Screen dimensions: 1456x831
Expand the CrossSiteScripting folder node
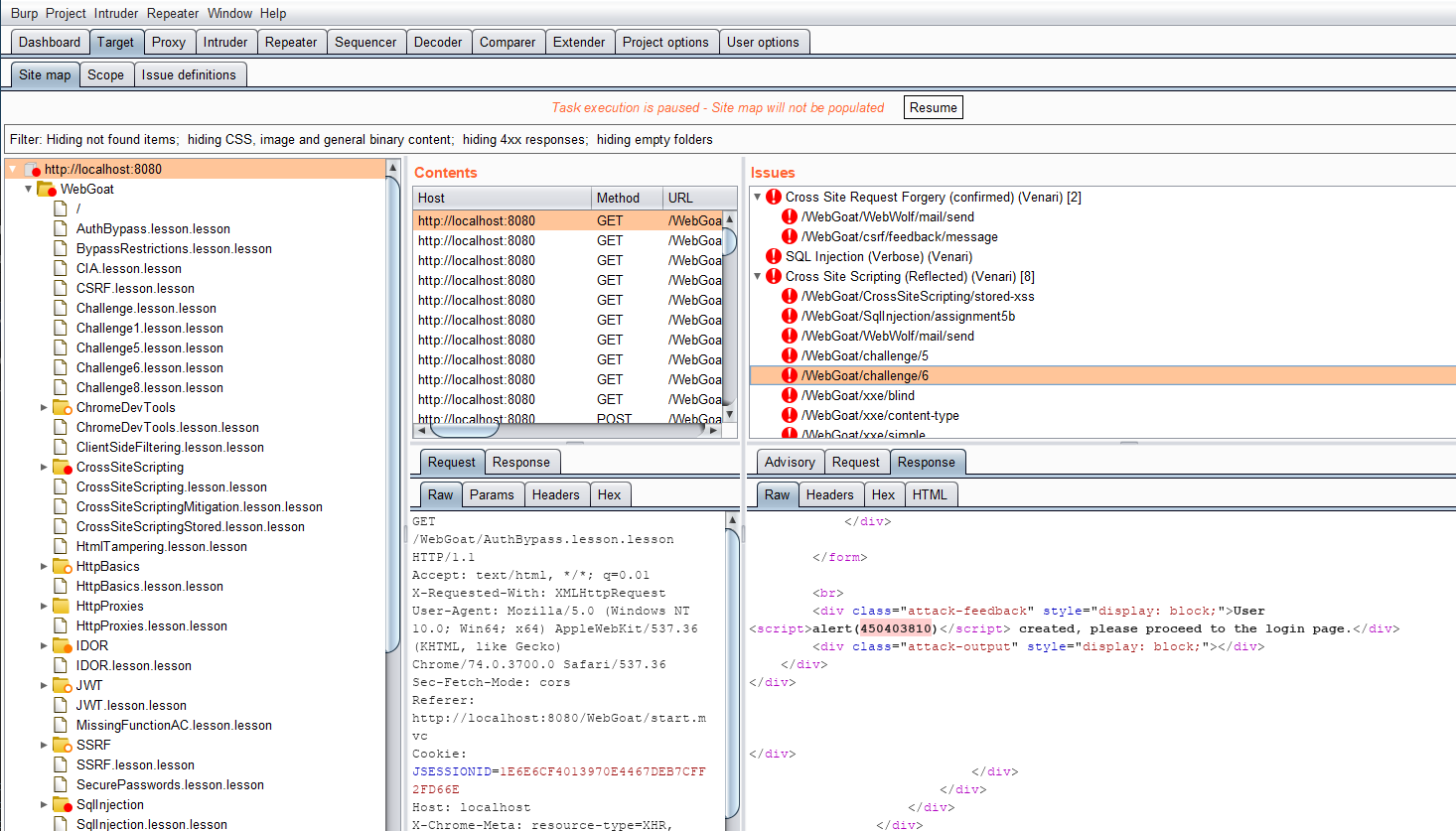pyautogui.click(x=44, y=467)
